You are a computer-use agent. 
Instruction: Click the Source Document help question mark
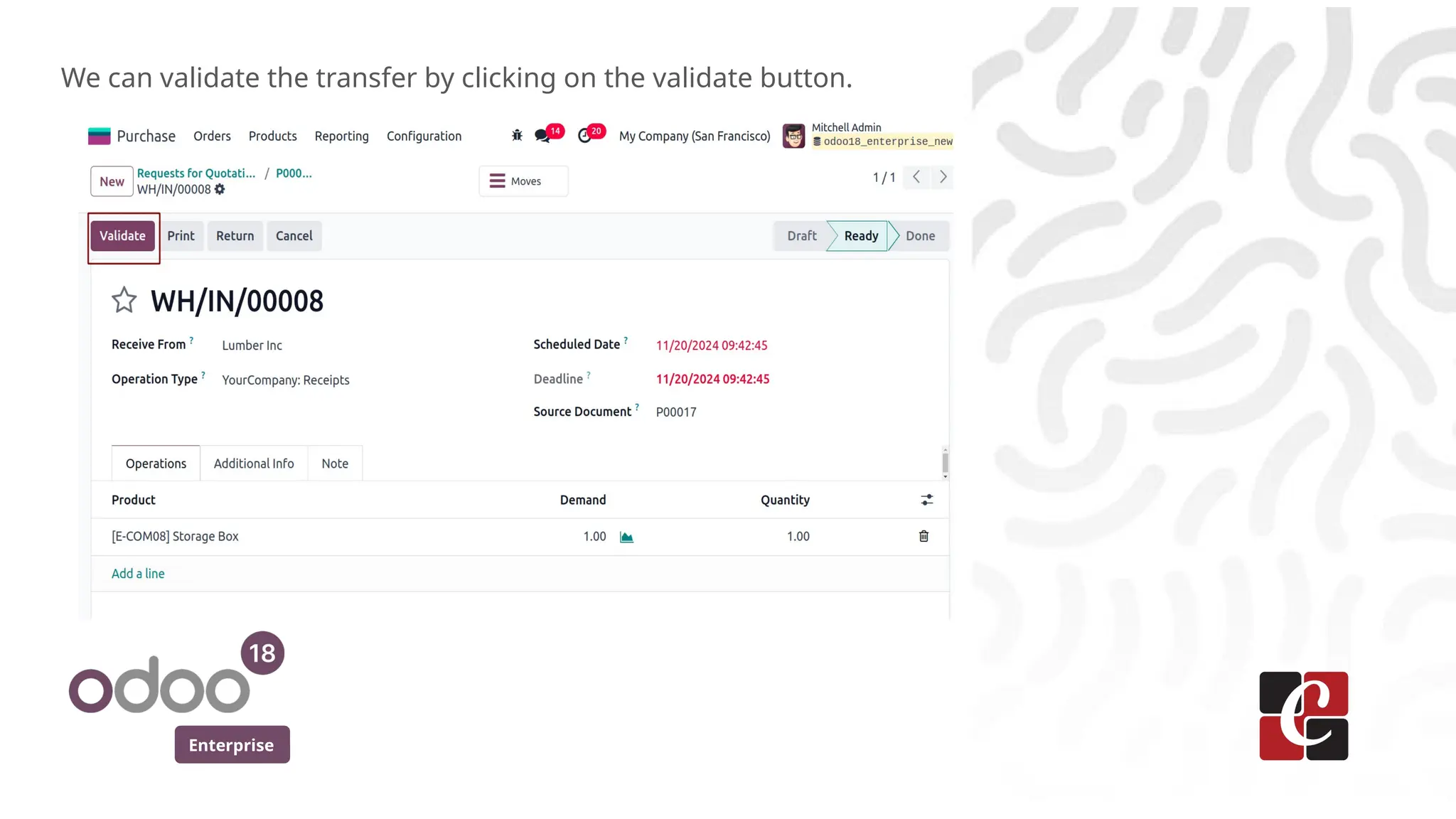click(x=637, y=407)
